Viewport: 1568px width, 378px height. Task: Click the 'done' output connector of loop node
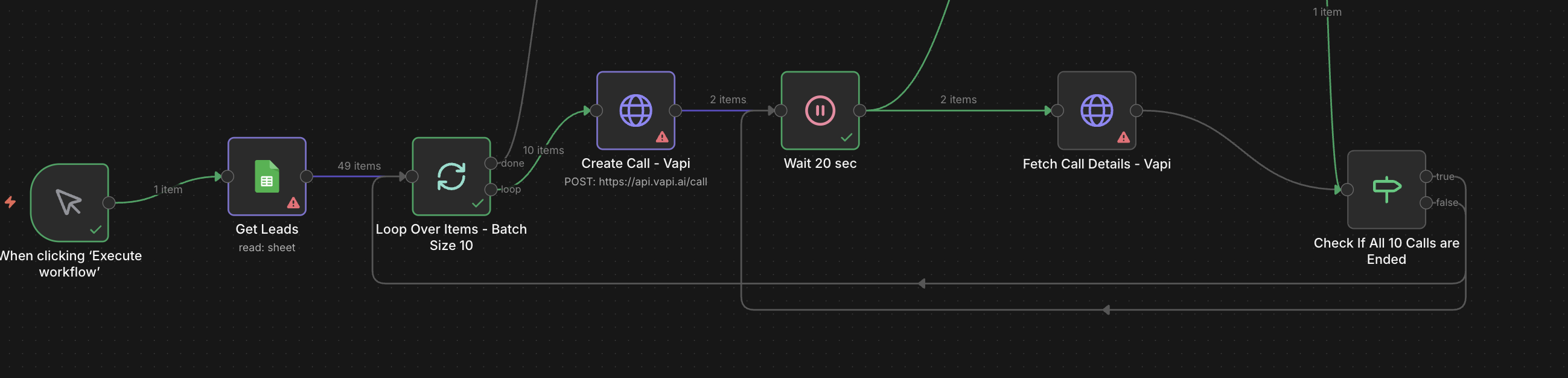point(491,163)
